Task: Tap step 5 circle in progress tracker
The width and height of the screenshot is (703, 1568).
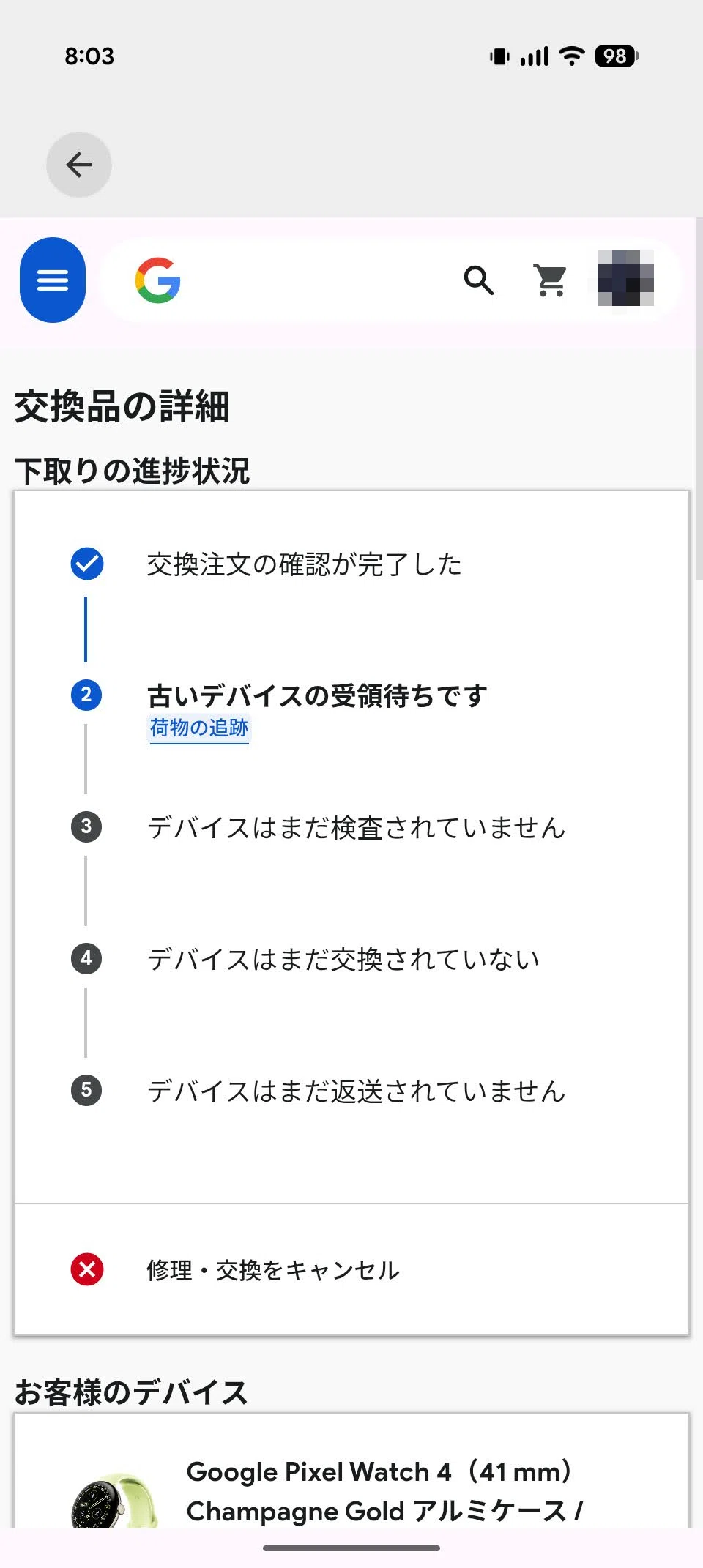Action: click(x=86, y=1090)
